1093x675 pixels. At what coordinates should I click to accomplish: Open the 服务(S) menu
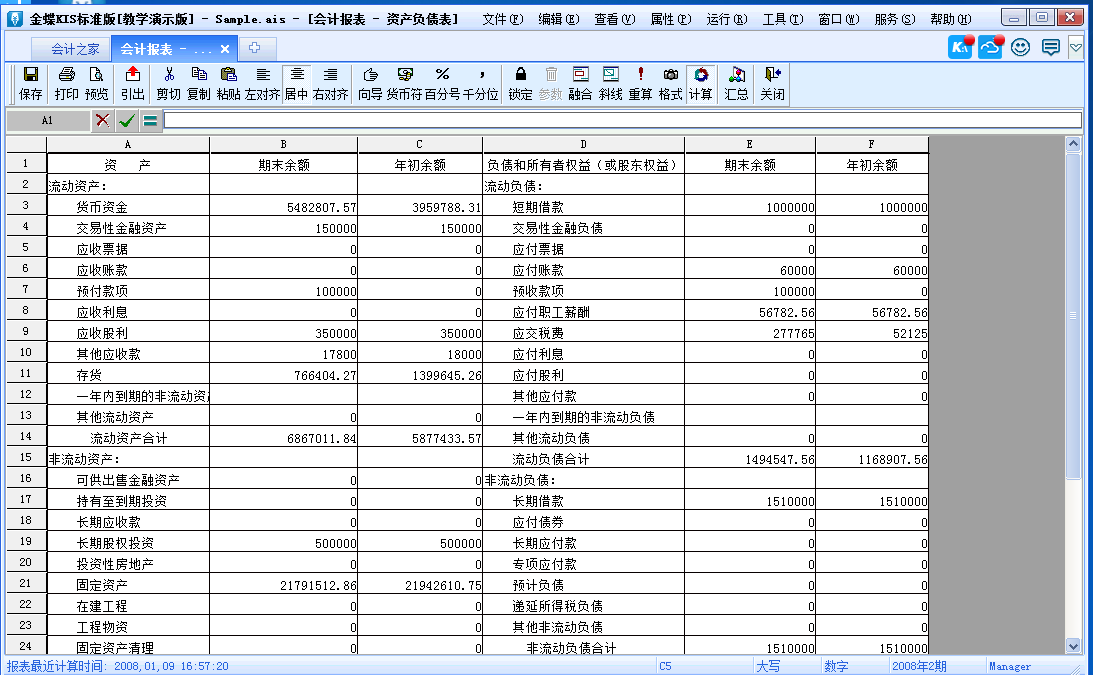tap(894, 19)
